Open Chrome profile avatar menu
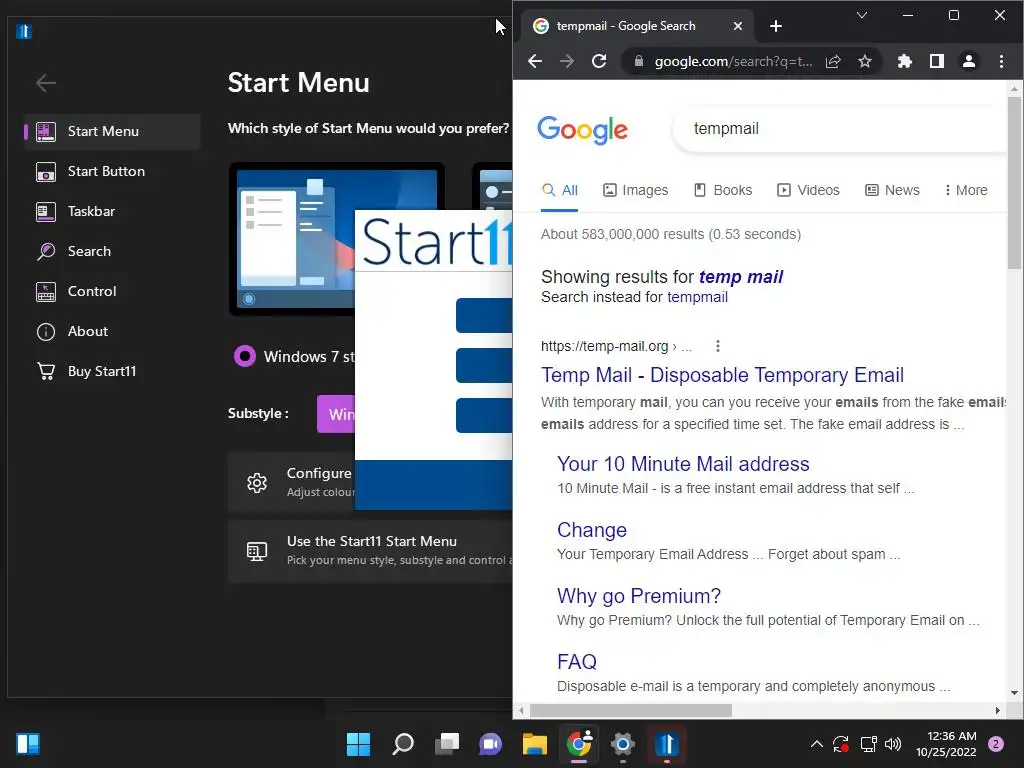The width and height of the screenshot is (1024, 768). point(968,61)
